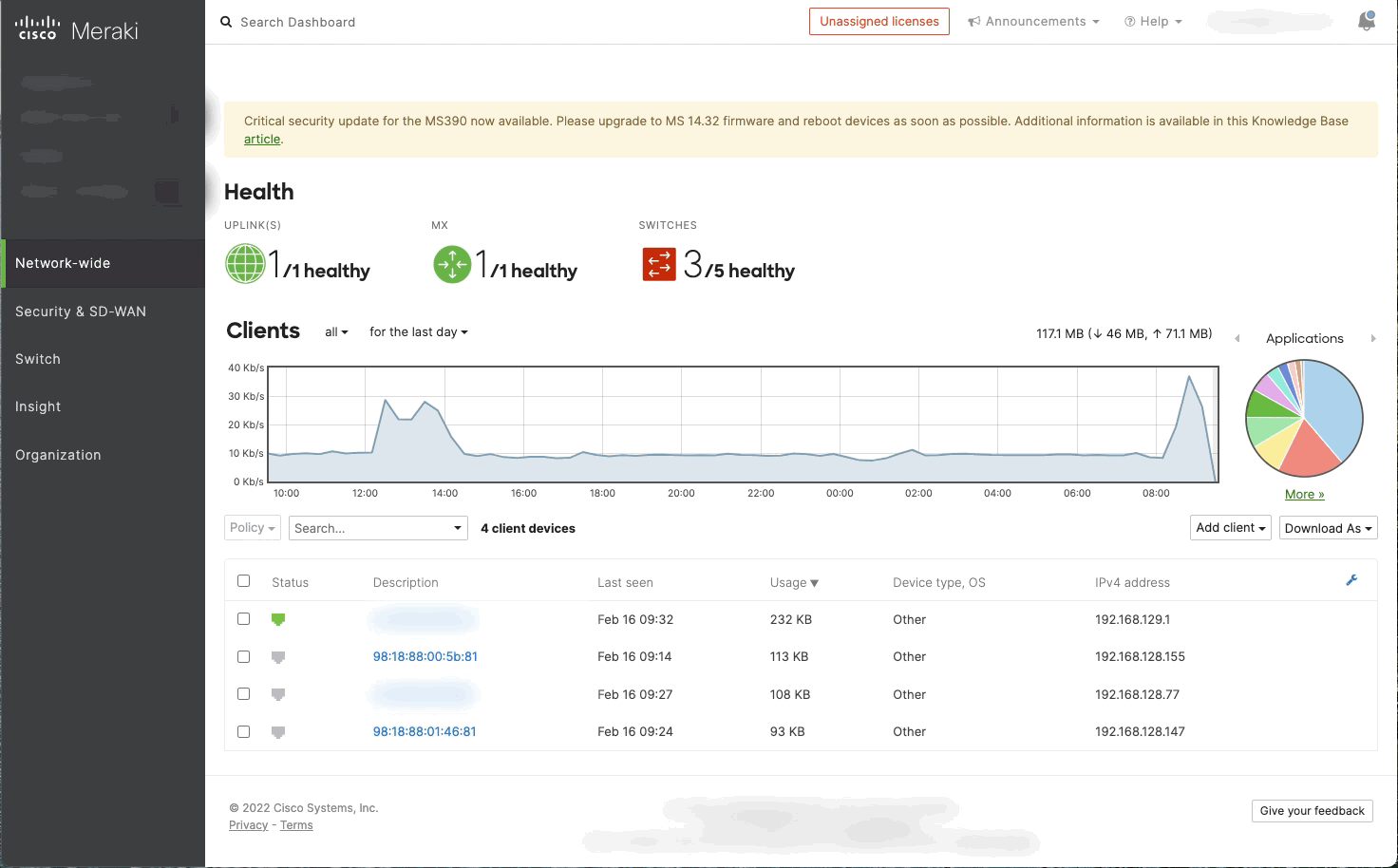This screenshot has width=1398, height=868.
Task: Click the Unassigned licenses button
Action: [878, 21]
